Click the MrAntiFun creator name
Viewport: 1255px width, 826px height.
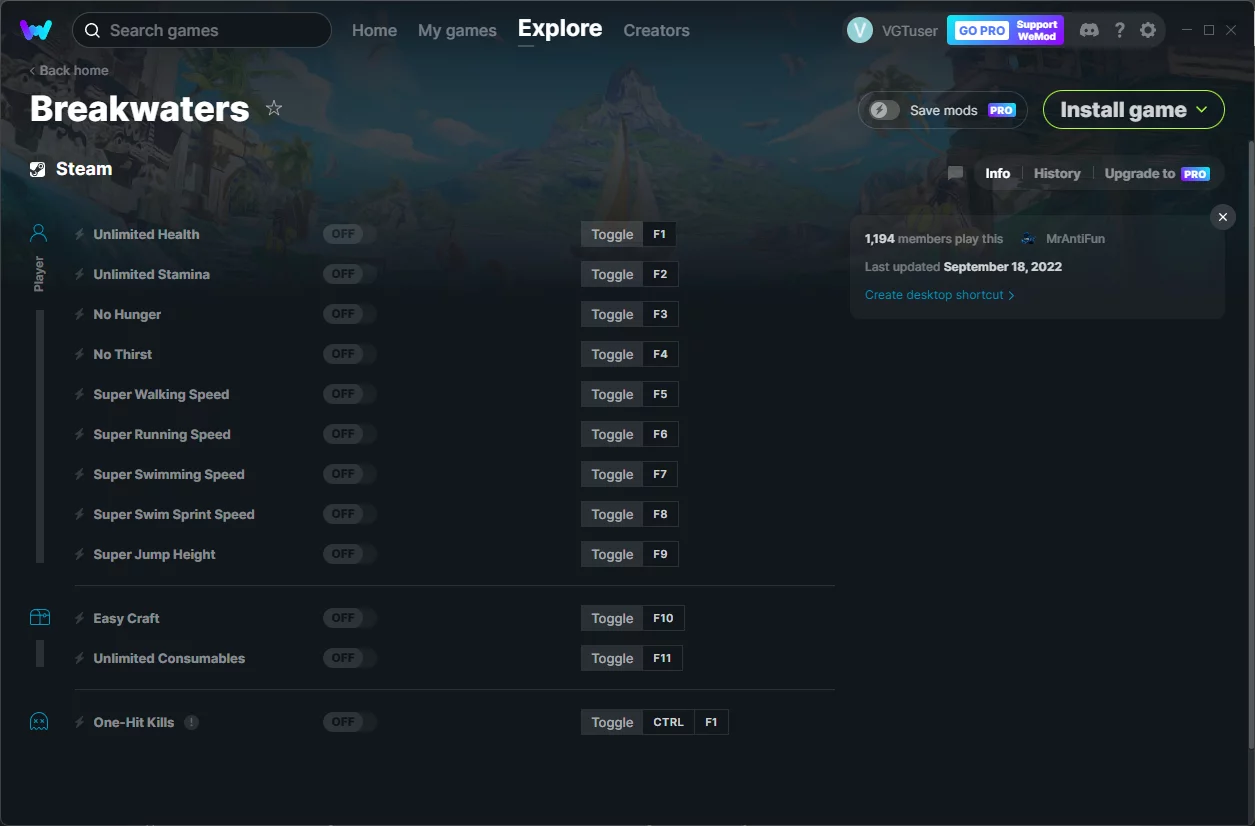[x=1075, y=239]
